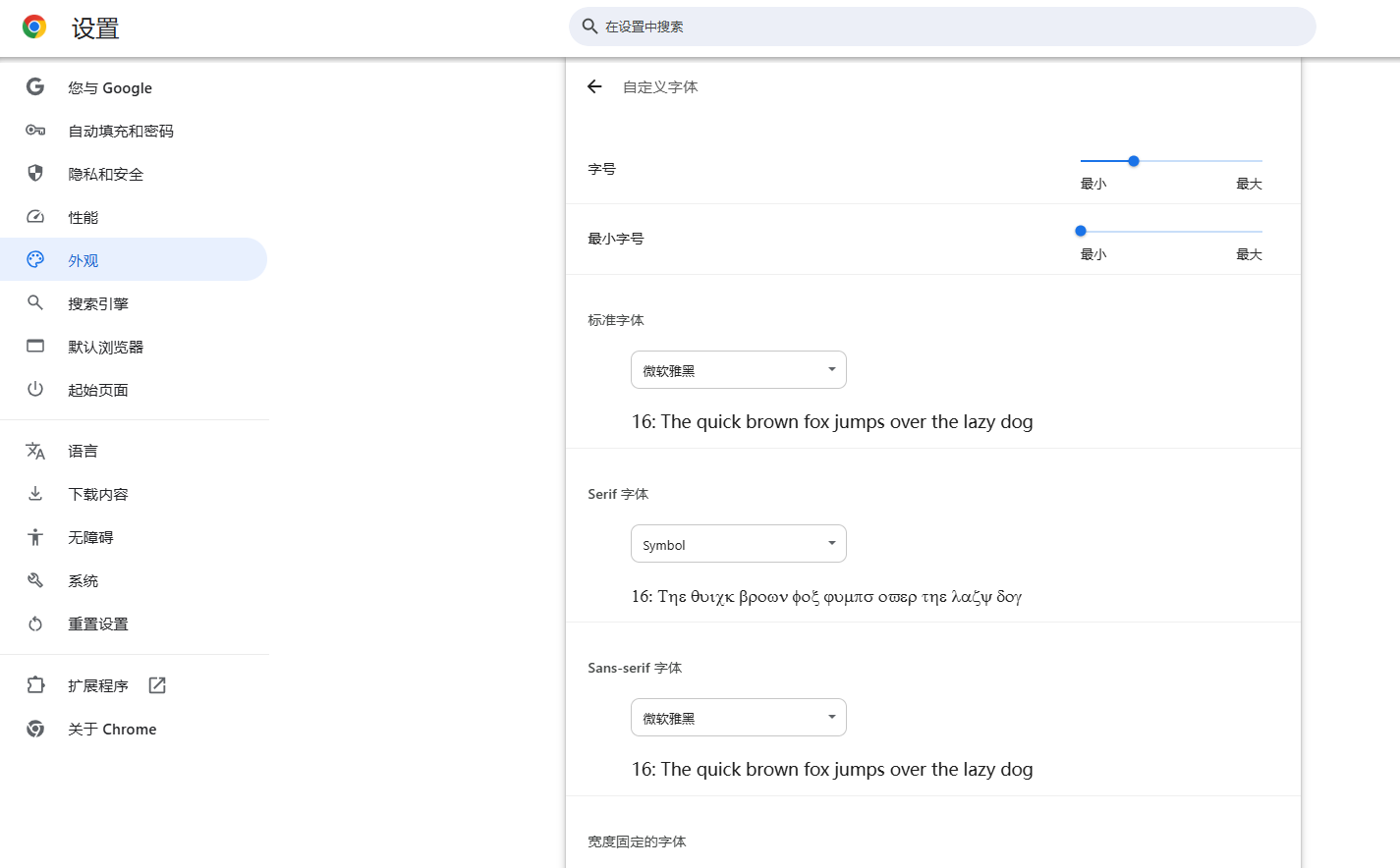Click the puzzle piece icon for 扩展程序
Viewport: 1400px width, 868px height.
pos(35,684)
